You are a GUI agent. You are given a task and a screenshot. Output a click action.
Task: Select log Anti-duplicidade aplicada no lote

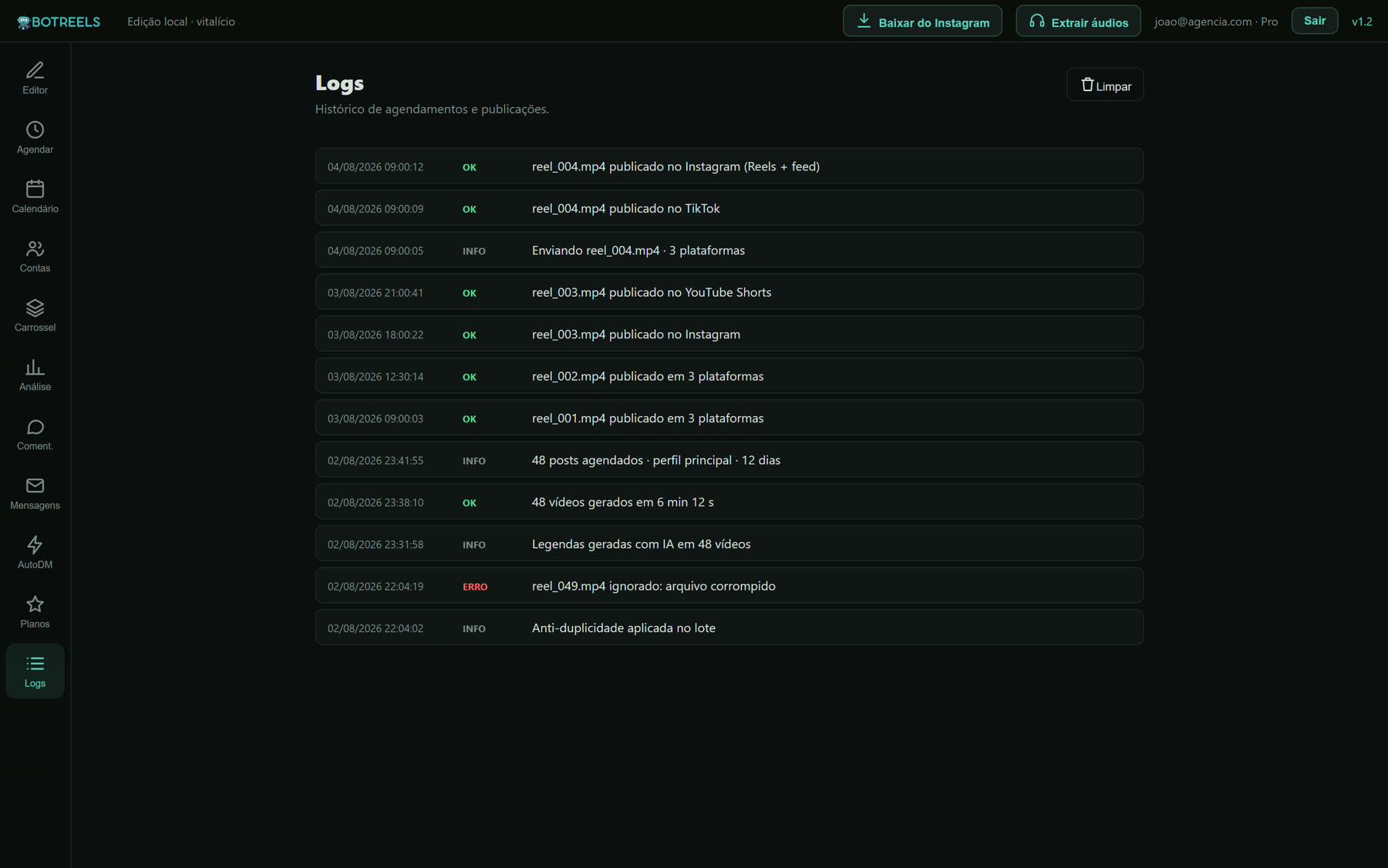(729, 627)
